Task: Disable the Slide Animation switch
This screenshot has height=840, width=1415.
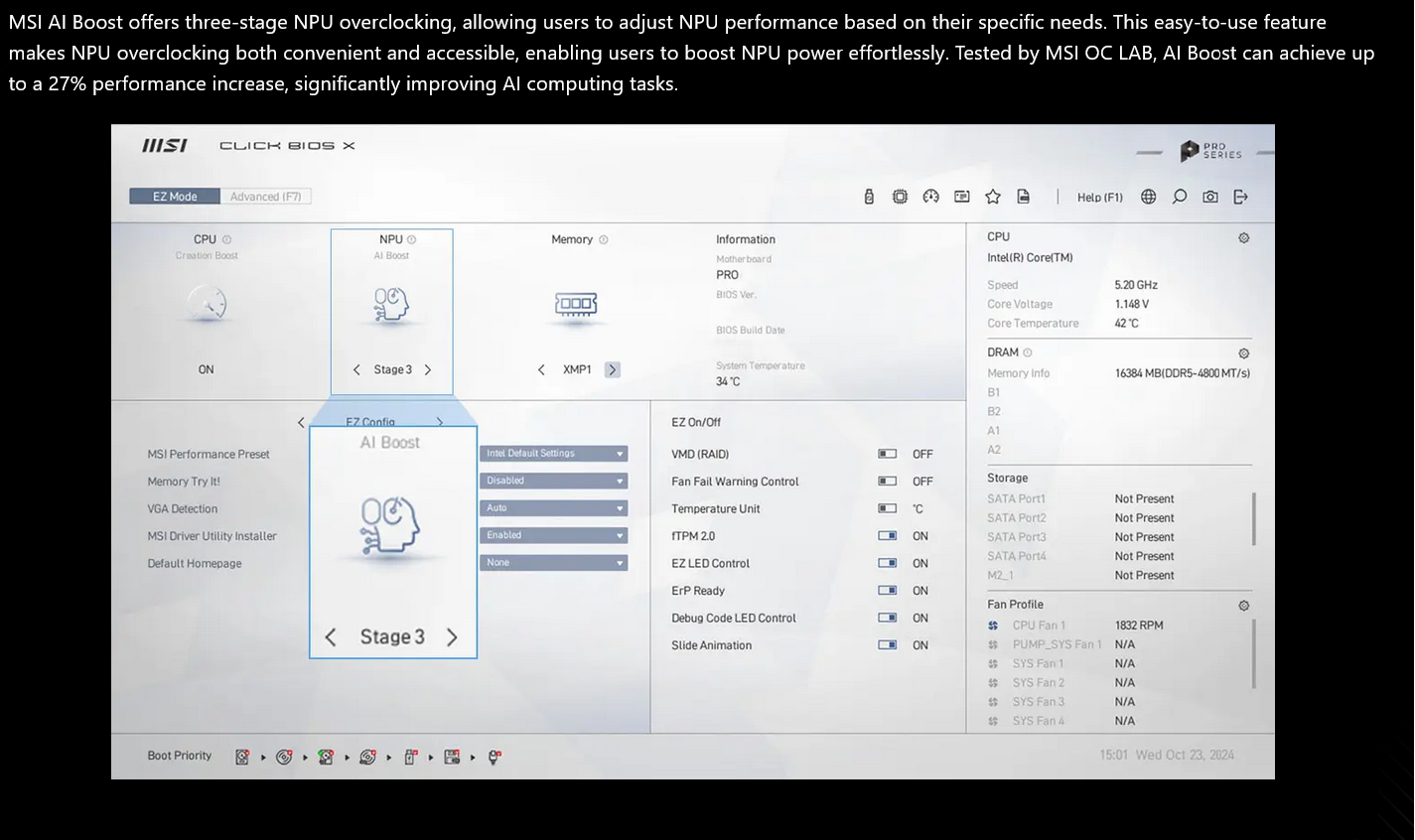Action: tap(887, 645)
